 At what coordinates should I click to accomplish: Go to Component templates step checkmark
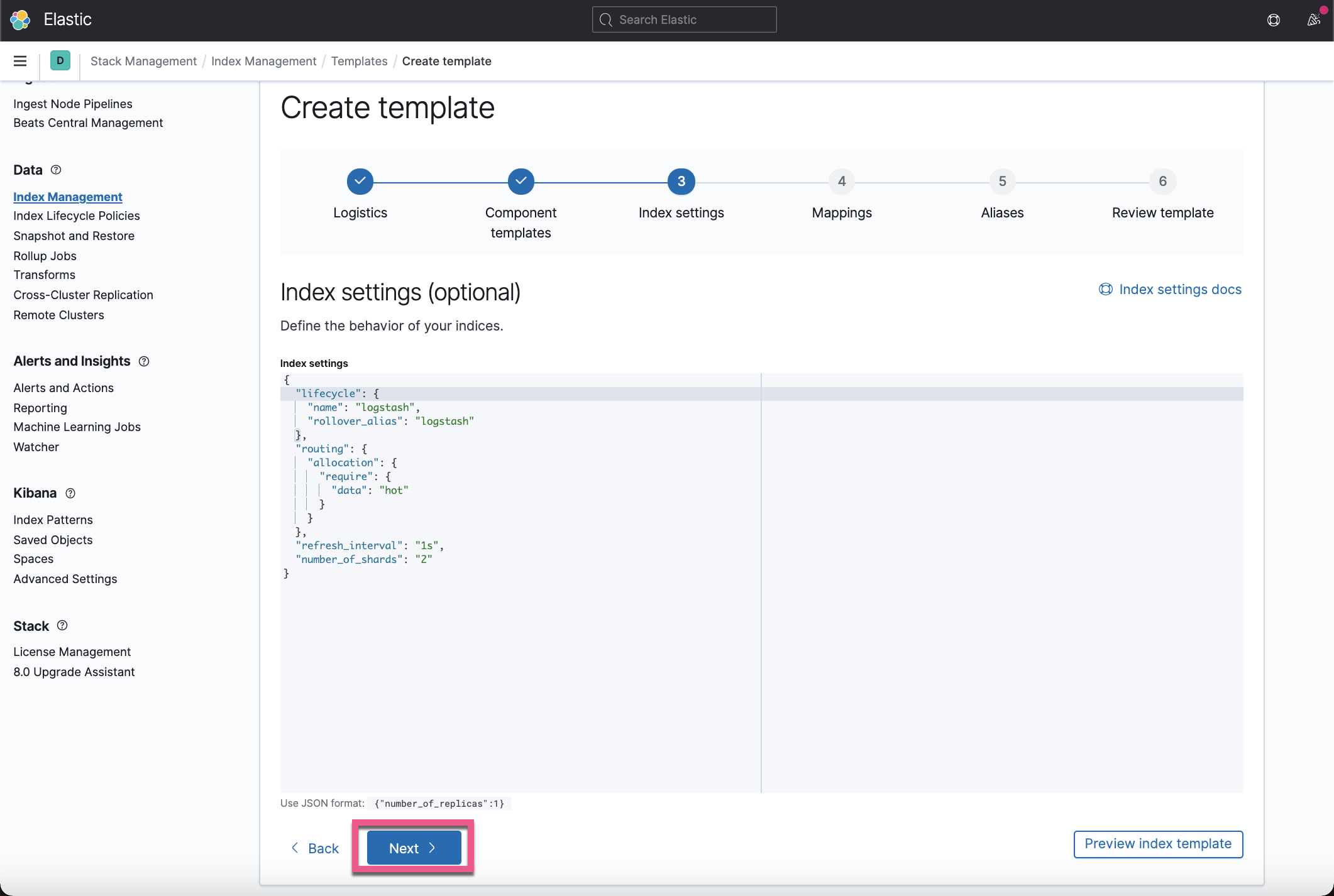pyautogui.click(x=521, y=182)
